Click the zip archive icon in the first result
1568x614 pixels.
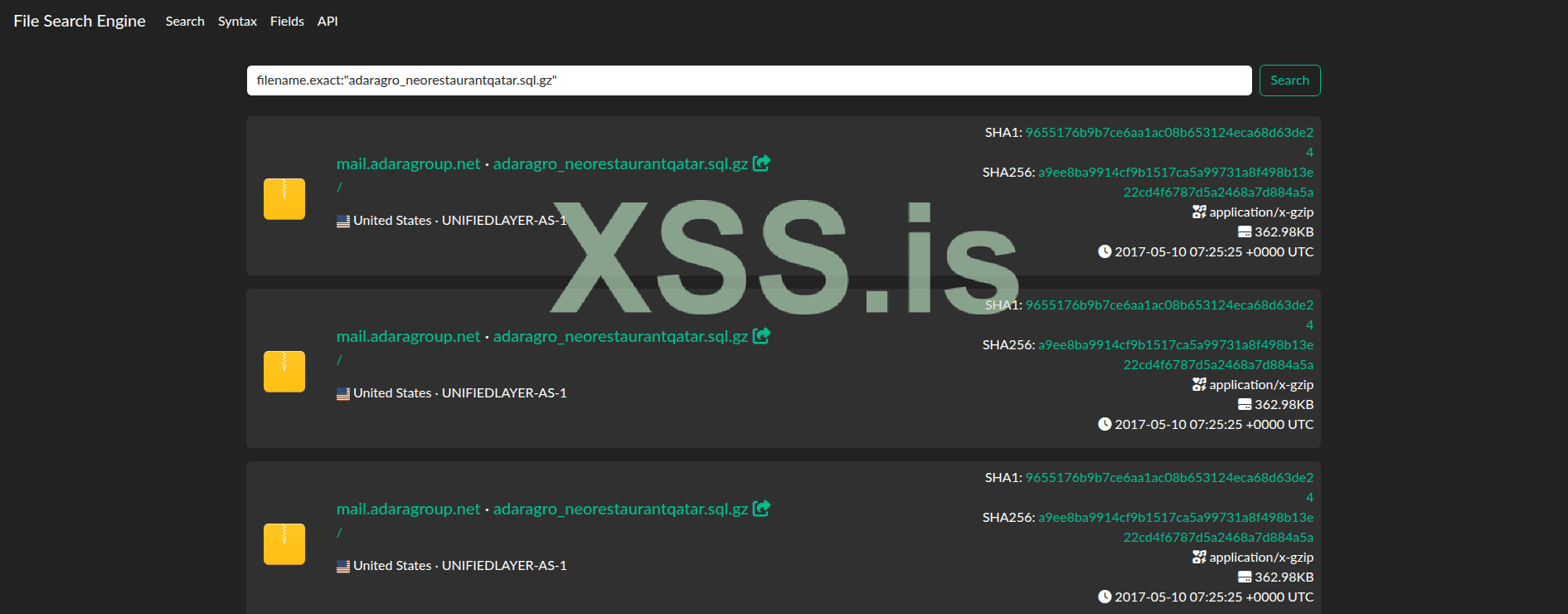pos(284,199)
